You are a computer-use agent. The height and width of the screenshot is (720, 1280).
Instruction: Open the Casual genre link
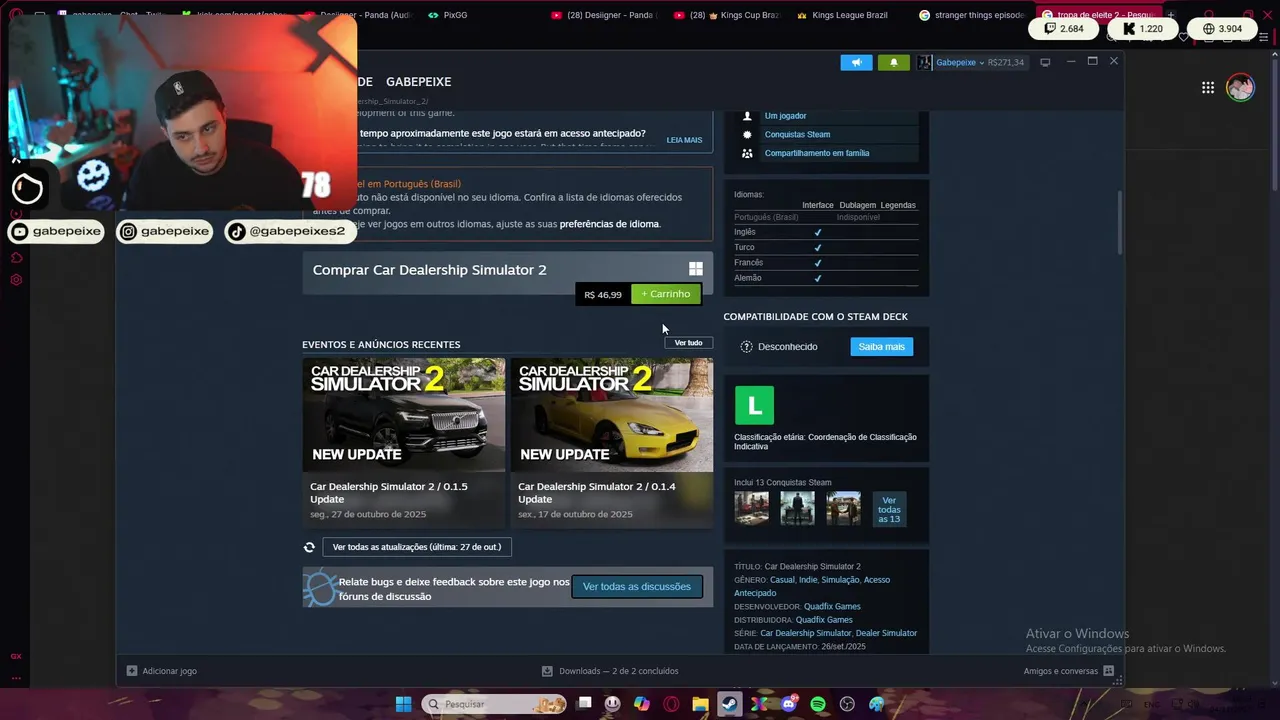(x=782, y=580)
